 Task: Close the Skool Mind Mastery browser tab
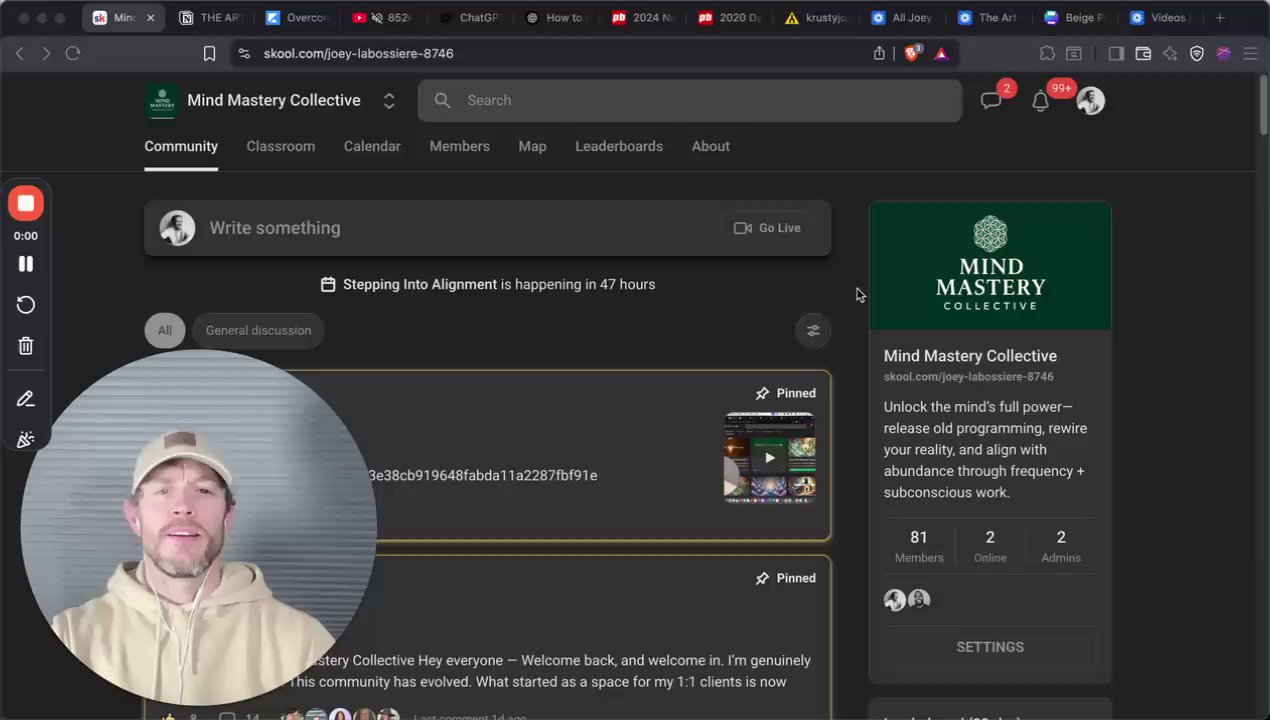[150, 18]
